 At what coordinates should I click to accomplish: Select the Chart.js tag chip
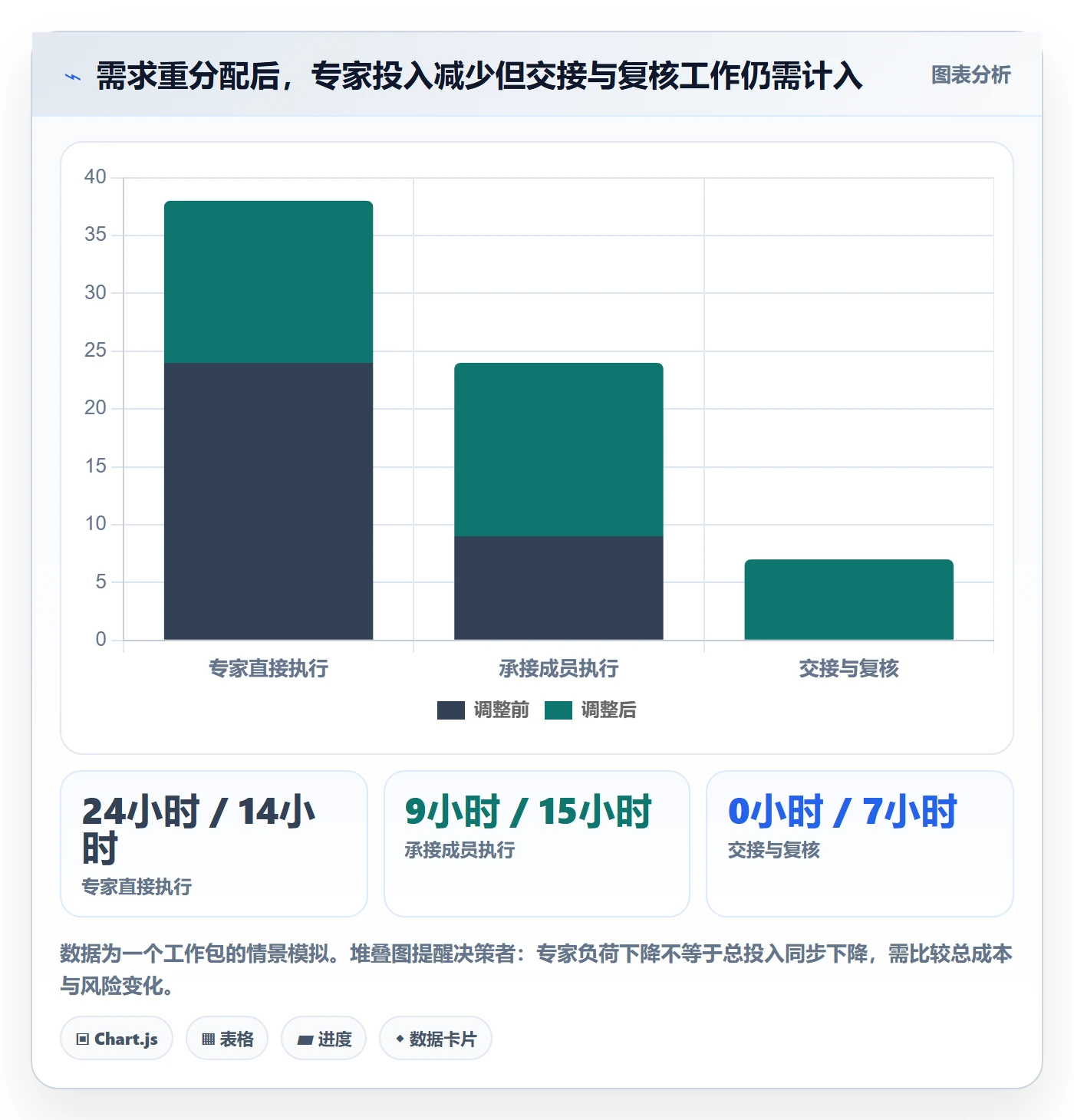click(117, 1039)
